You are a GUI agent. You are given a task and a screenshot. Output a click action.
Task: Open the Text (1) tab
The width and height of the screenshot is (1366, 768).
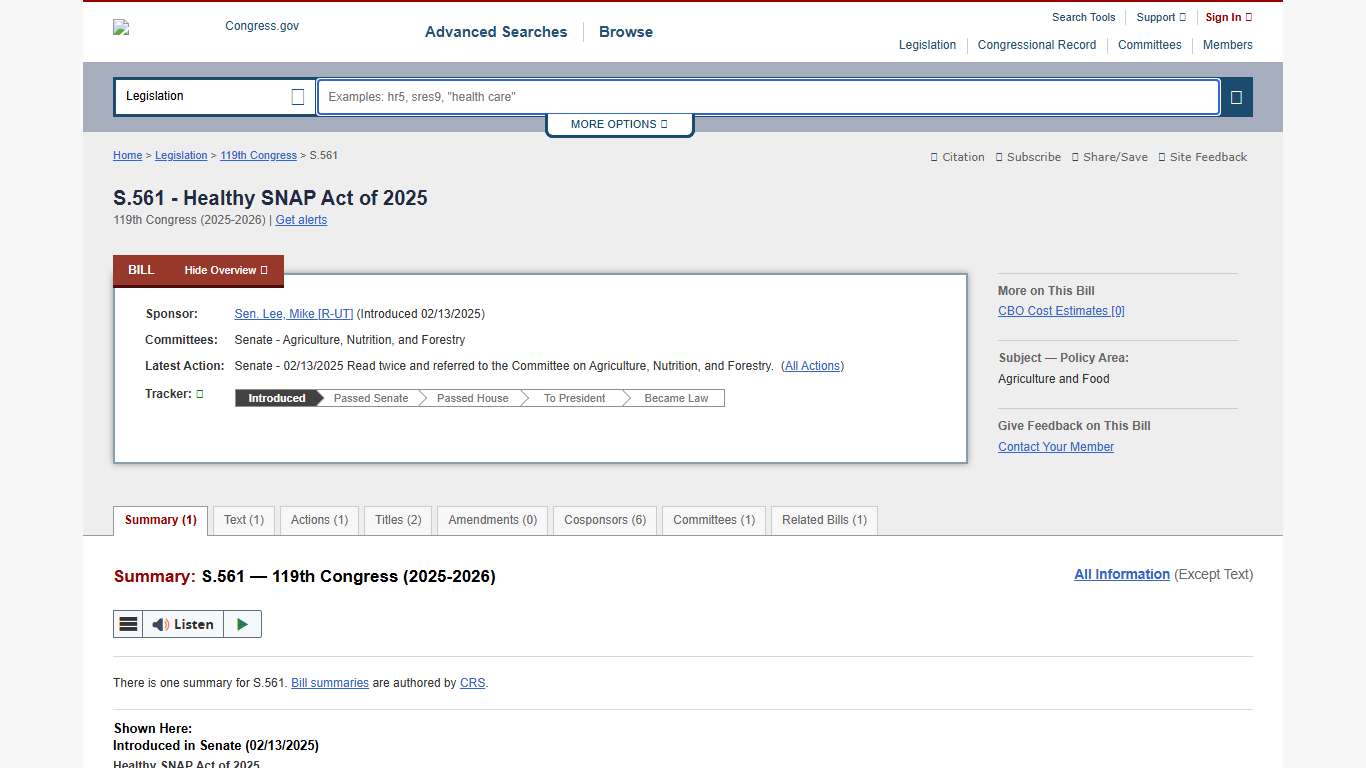(243, 520)
